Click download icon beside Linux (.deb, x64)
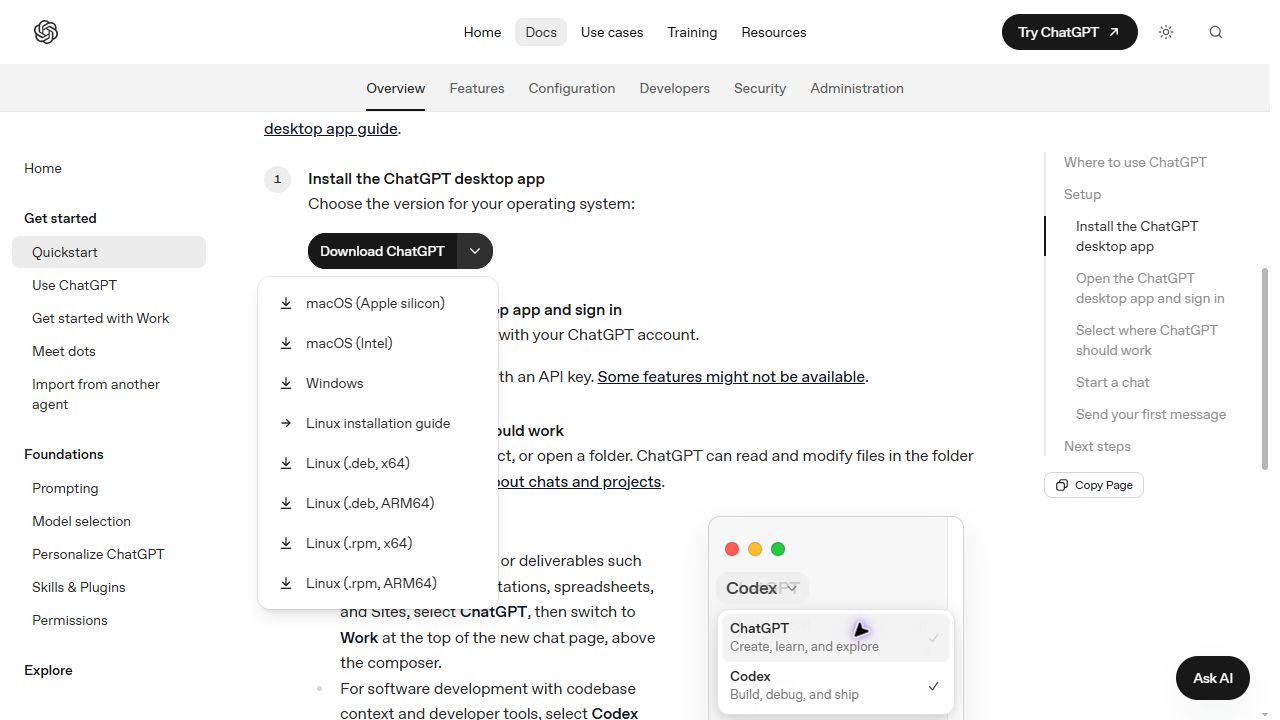Image resolution: width=1280 pixels, height=720 pixels. tap(286, 463)
